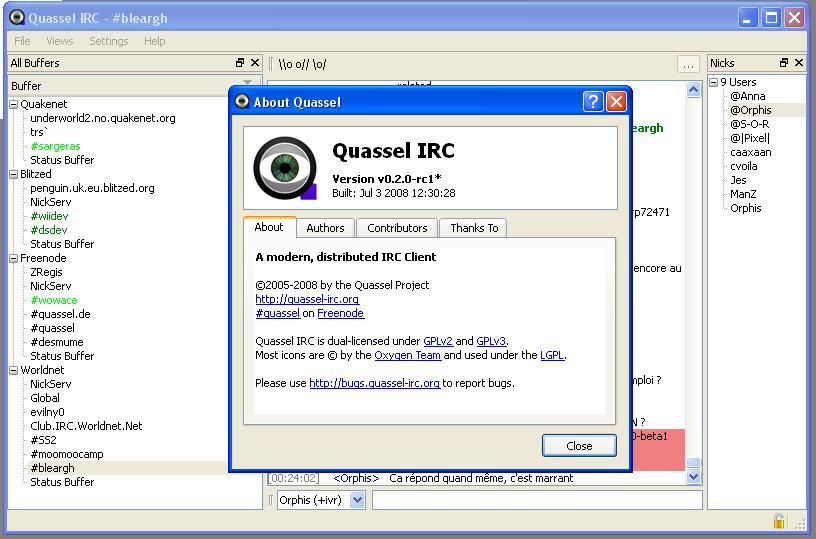816x539 pixels.
Task: Click the Buffer column header sort arrow
Action: click(248, 83)
